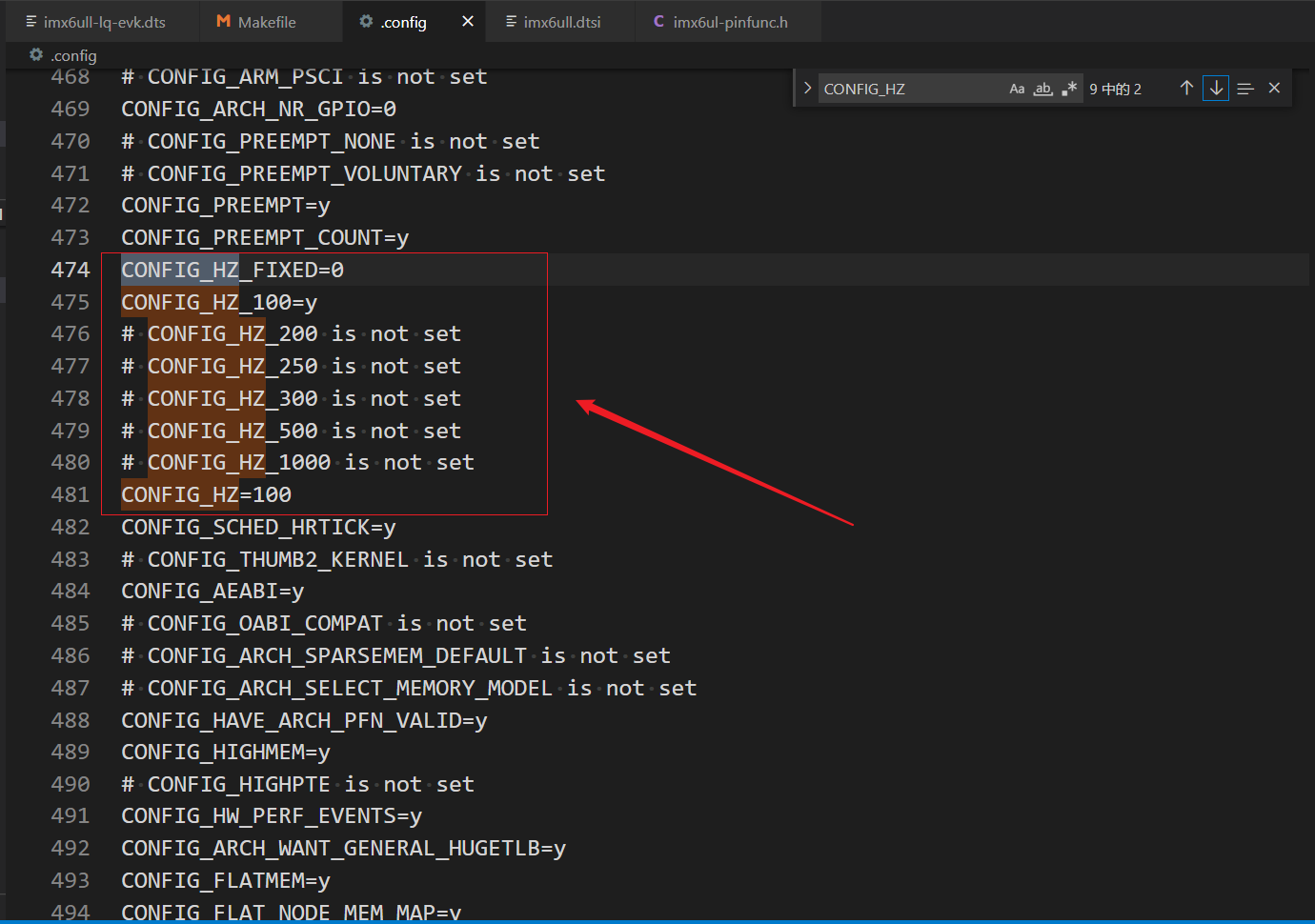Click the Makefile language icon on its tab
This screenshot has height=924, width=1315.
[222, 21]
